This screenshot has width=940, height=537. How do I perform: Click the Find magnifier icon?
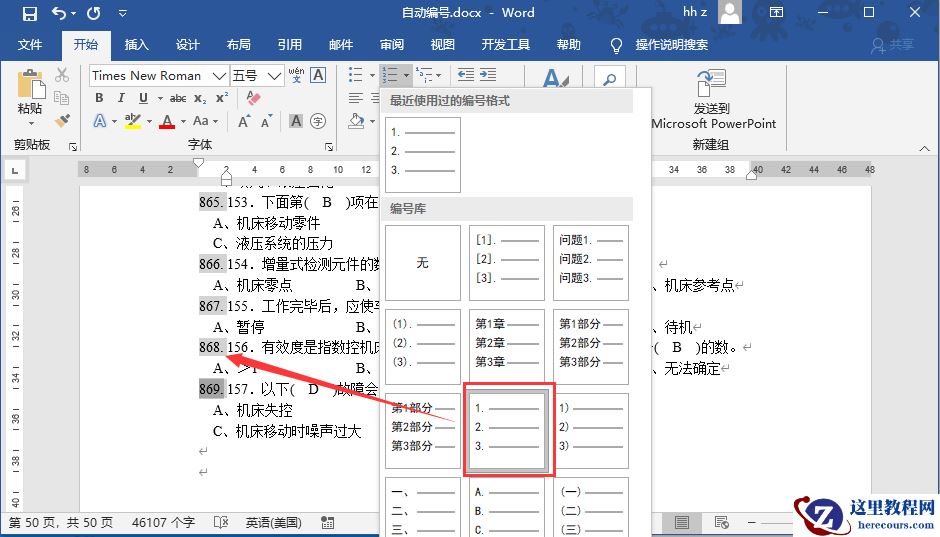pyautogui.click(x=610, y=79)
